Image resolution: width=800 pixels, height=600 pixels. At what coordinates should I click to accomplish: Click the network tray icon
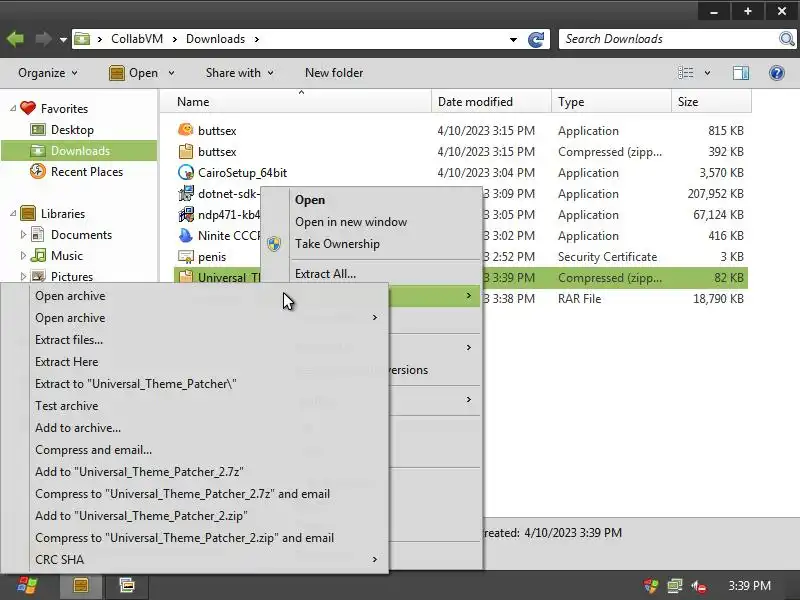675,586
